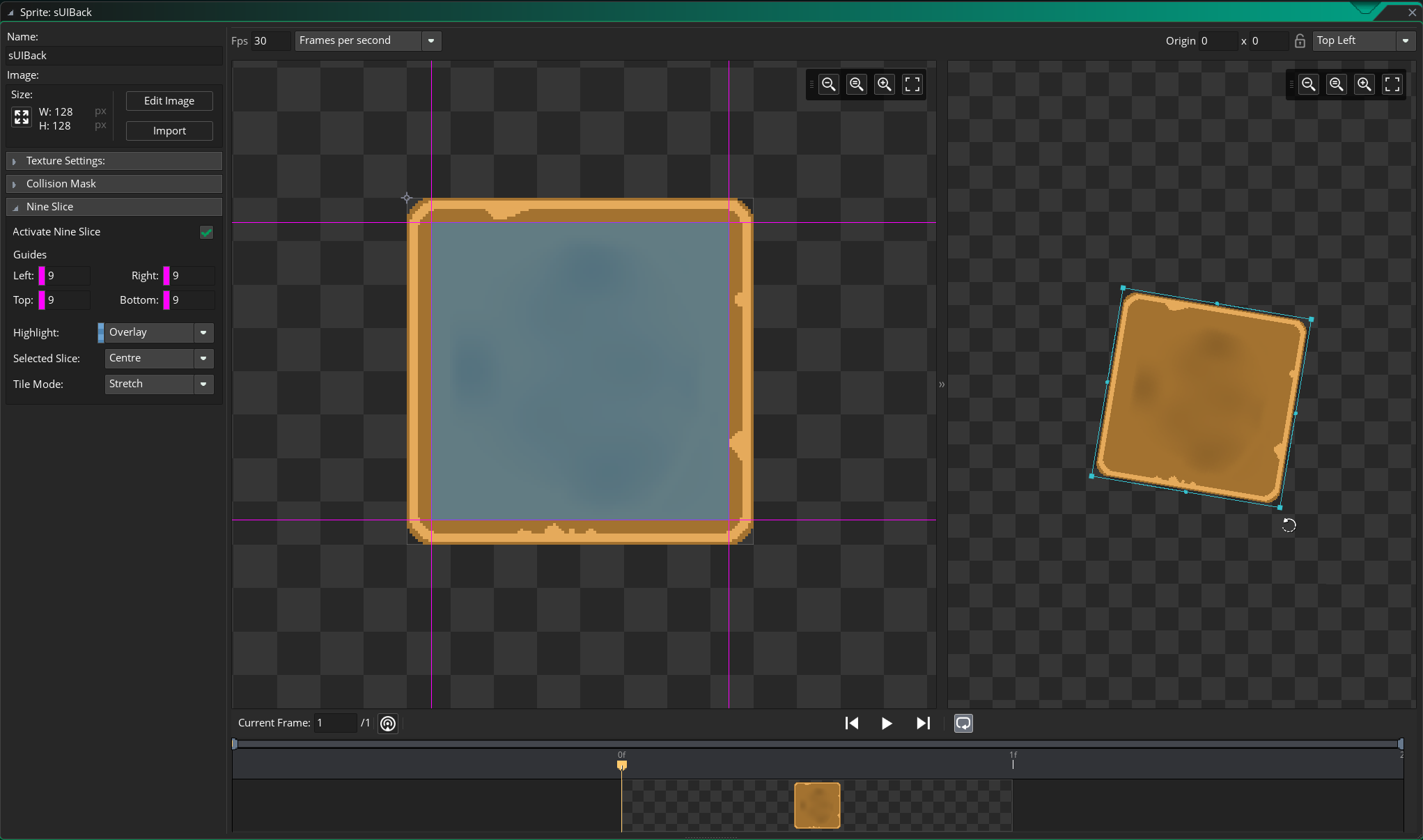Viewport: 1423px width, 840px height.
Task: Click the bottom-right transform handle of preview sprite
Action: (x=1280, y=508)
